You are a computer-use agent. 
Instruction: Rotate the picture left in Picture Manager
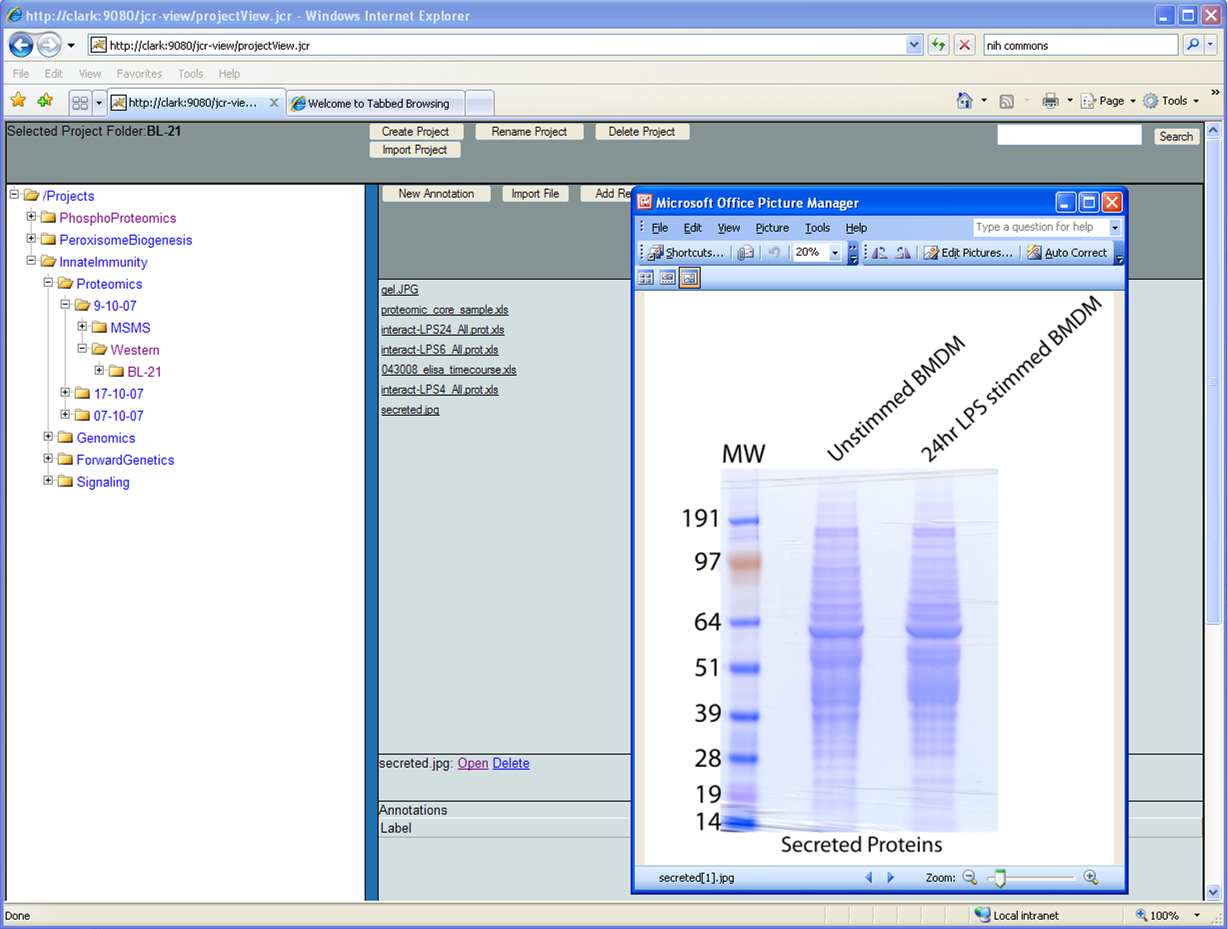pos(880,253)
